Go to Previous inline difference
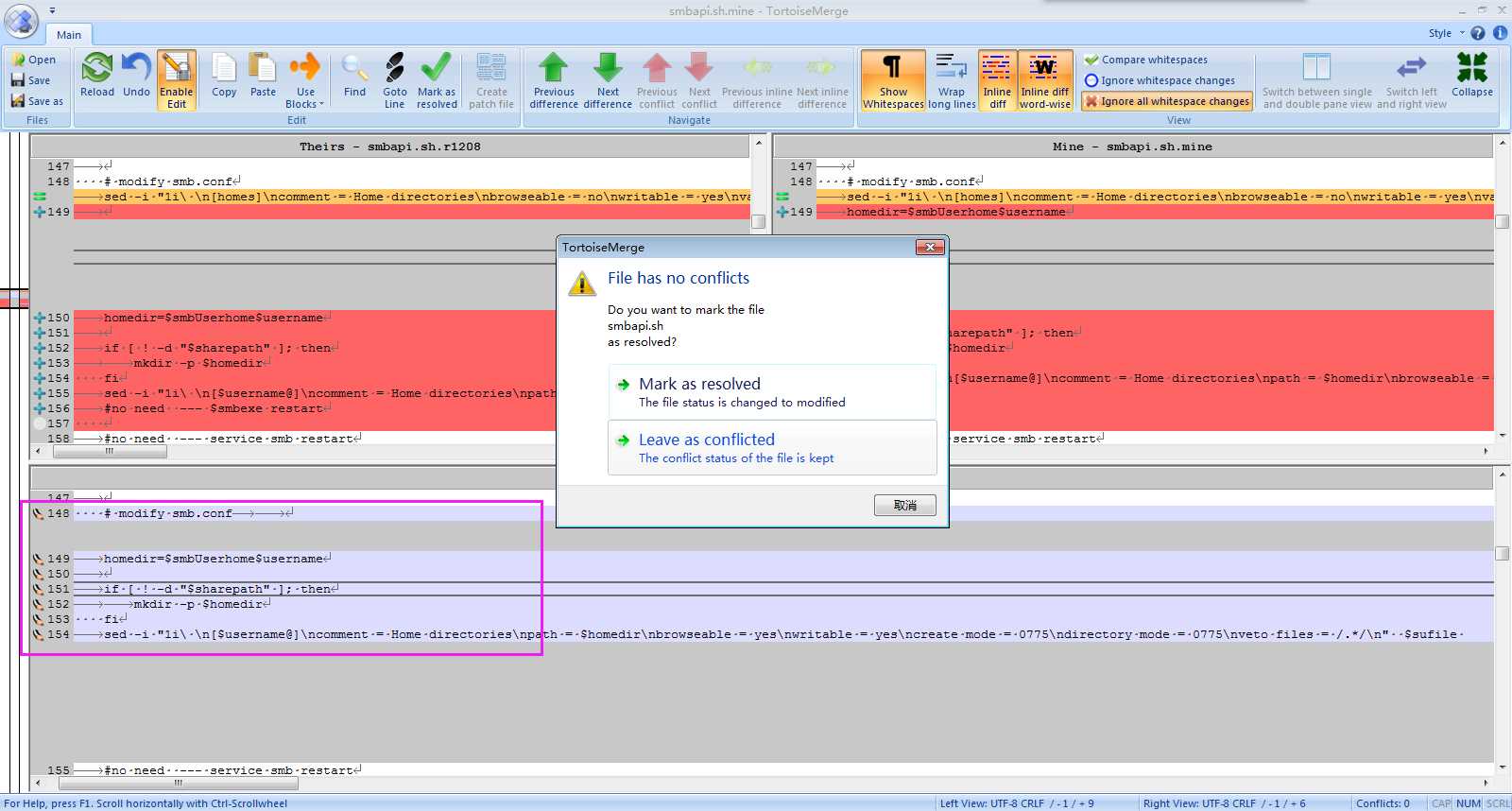The height and width of the screenshot is (811, 1512). coord(757,80)
